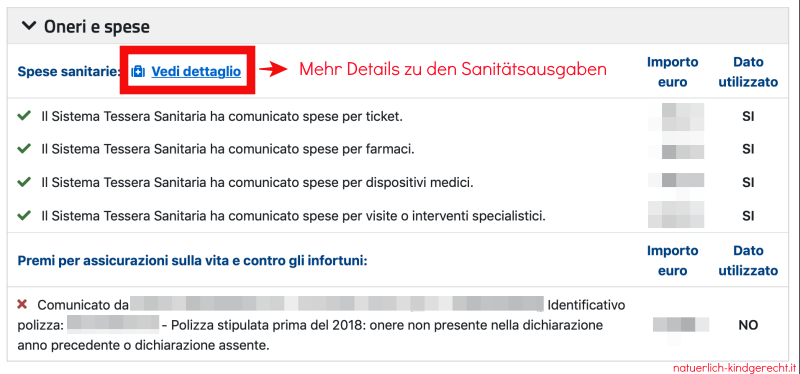Open the Vedi dettaglio link
This screenshot has width=800, height=374.
tap(196, 71)
